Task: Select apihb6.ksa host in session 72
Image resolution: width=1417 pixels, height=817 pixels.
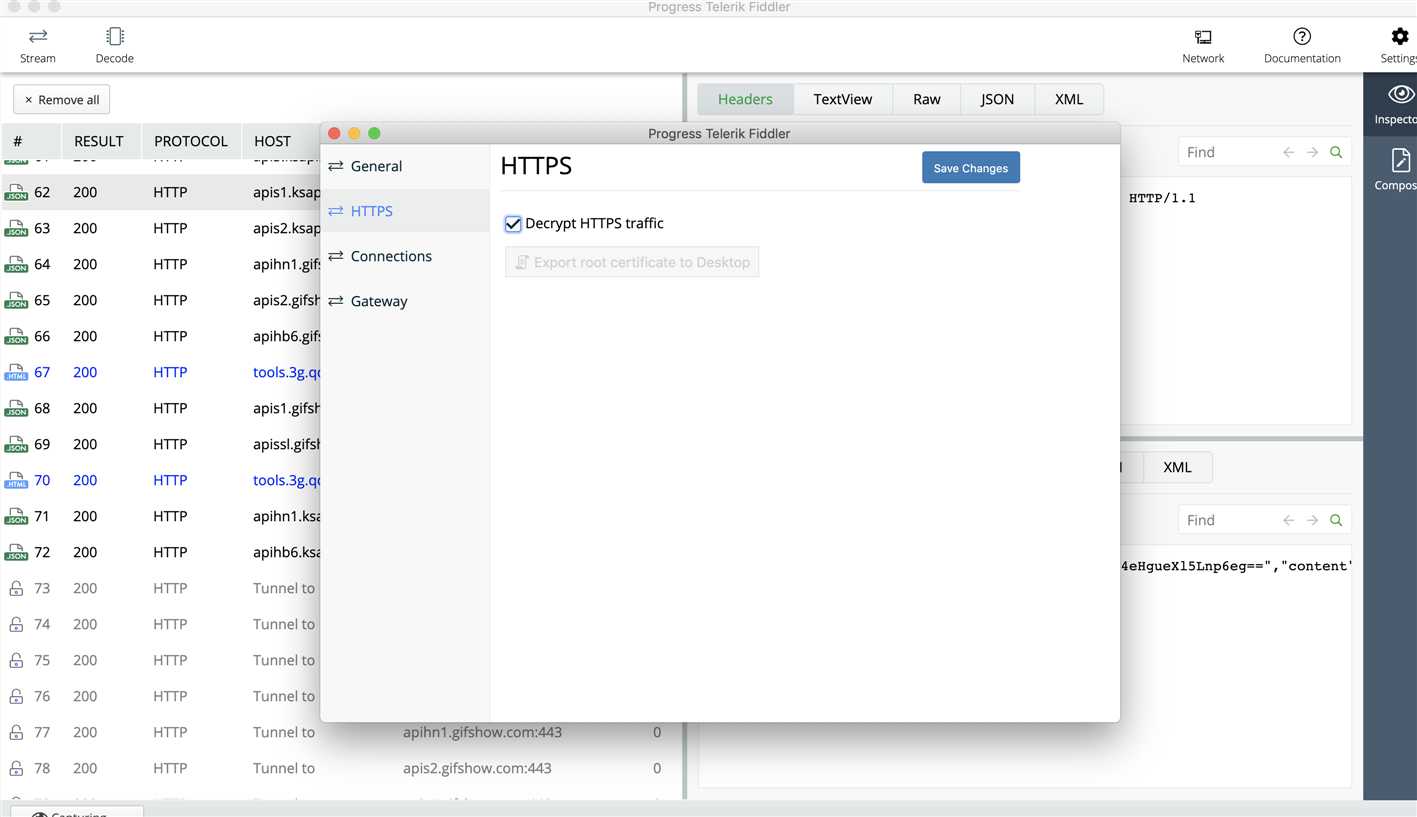Action: [286, 552]
